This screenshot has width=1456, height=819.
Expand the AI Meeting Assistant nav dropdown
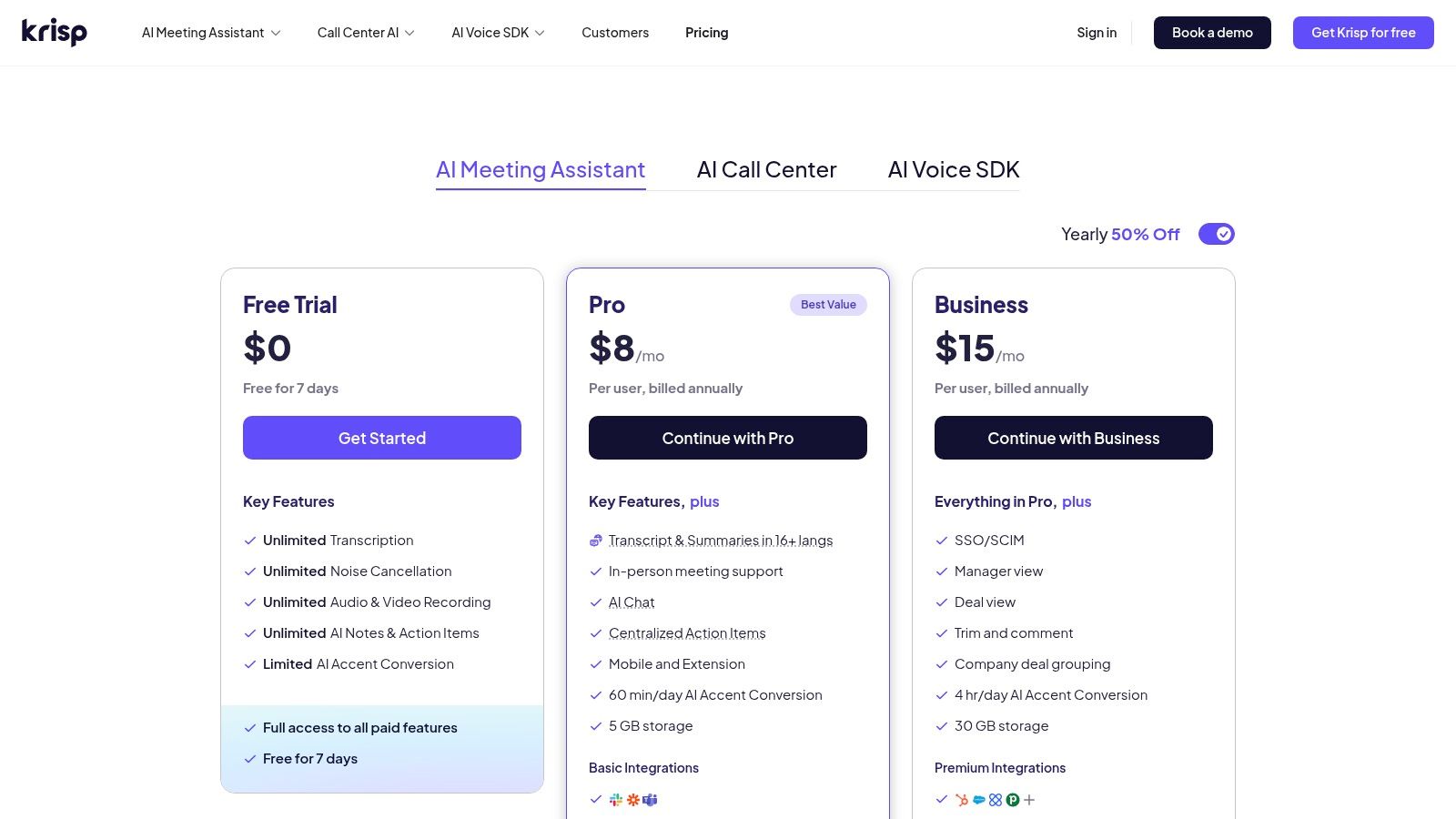pos(211,33)
